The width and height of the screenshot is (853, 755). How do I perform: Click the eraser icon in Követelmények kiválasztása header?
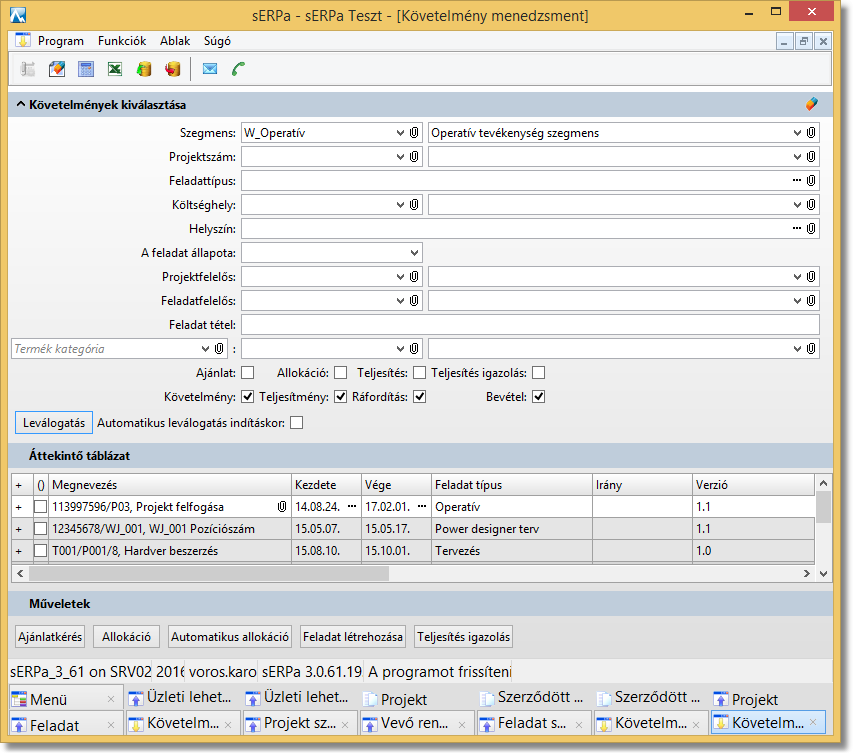pos(812,104)
